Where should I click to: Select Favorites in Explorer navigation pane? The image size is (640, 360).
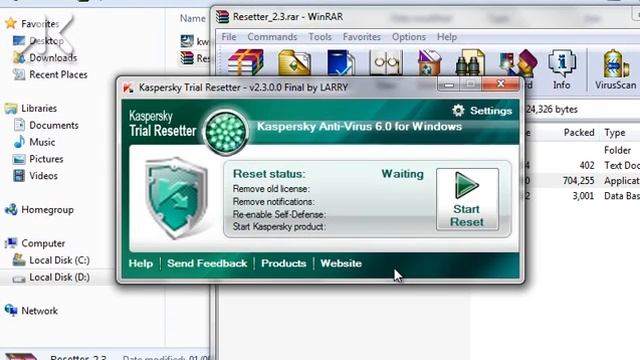click(x=40, y=24)
